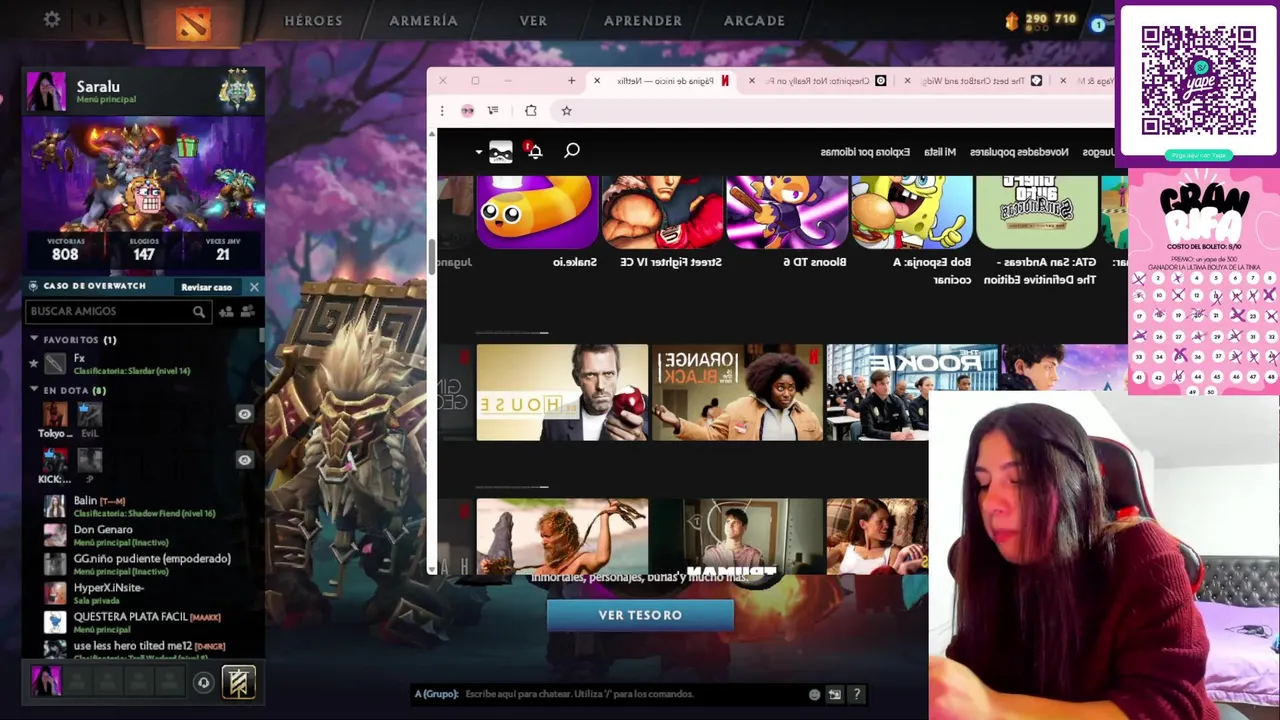
Task: Open the ARMERÍA menu tab
Action: (x=423, y=20)
